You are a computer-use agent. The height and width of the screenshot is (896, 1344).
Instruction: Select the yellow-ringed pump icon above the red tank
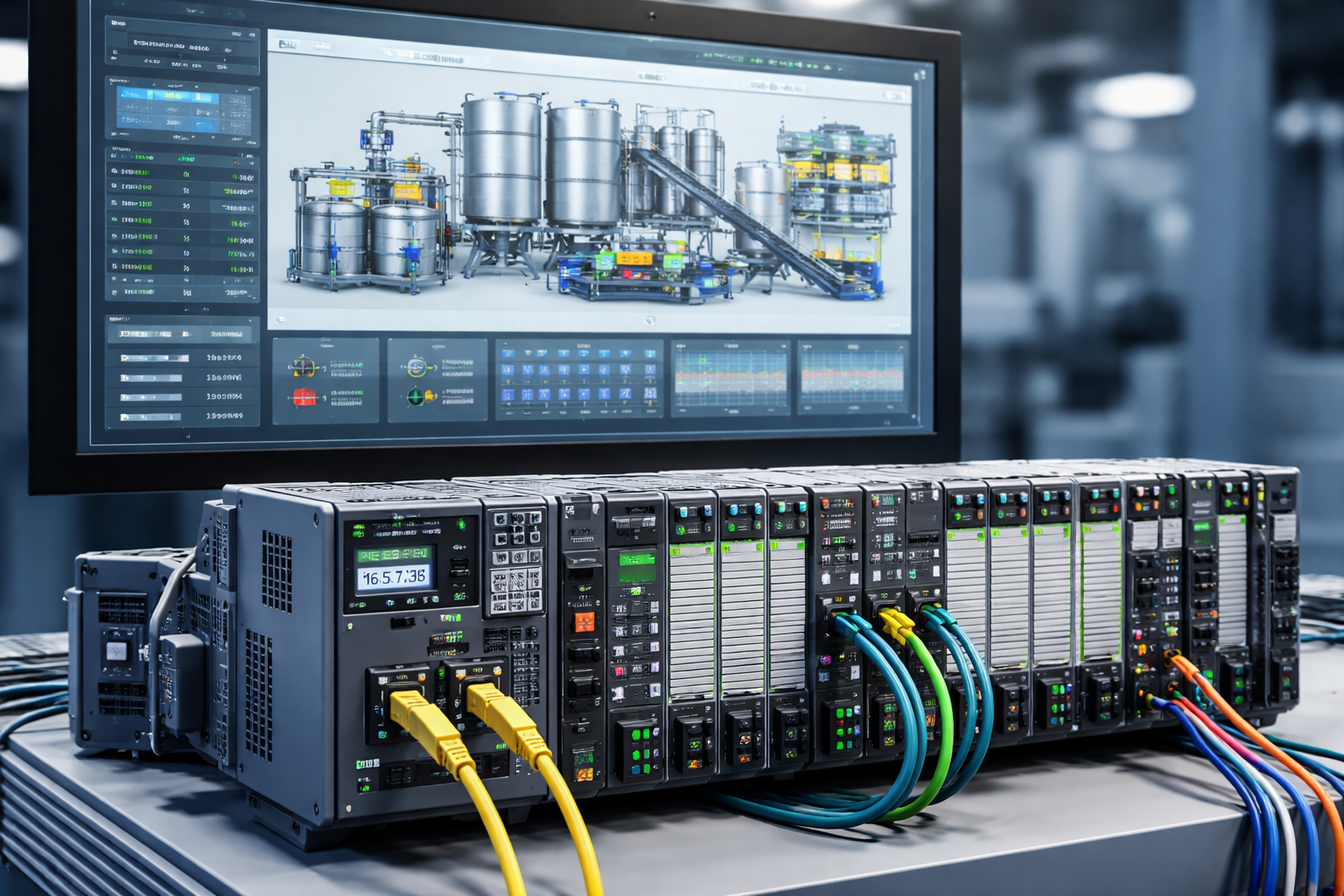point(304,367)
